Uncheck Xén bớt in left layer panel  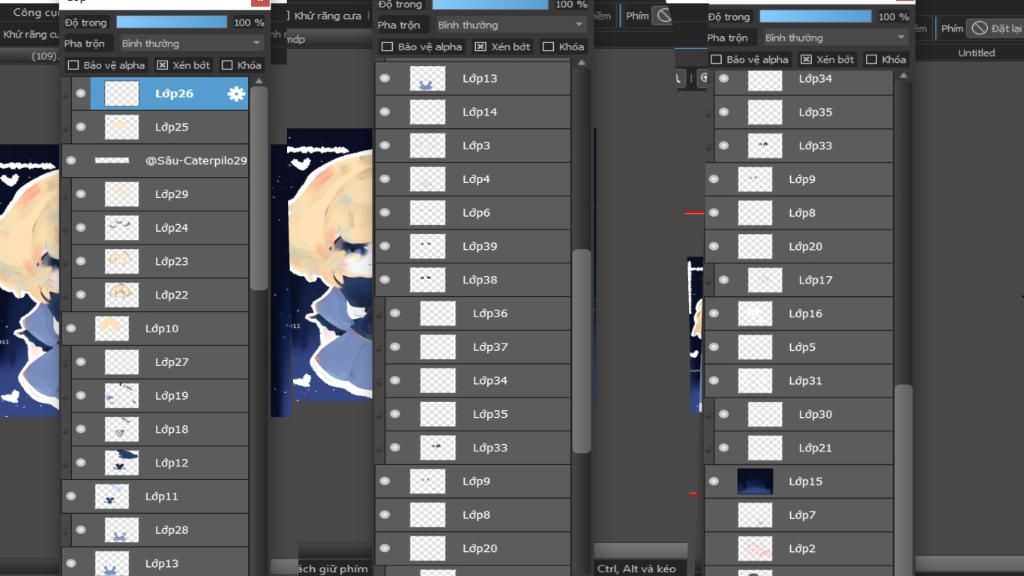(163, 65)
